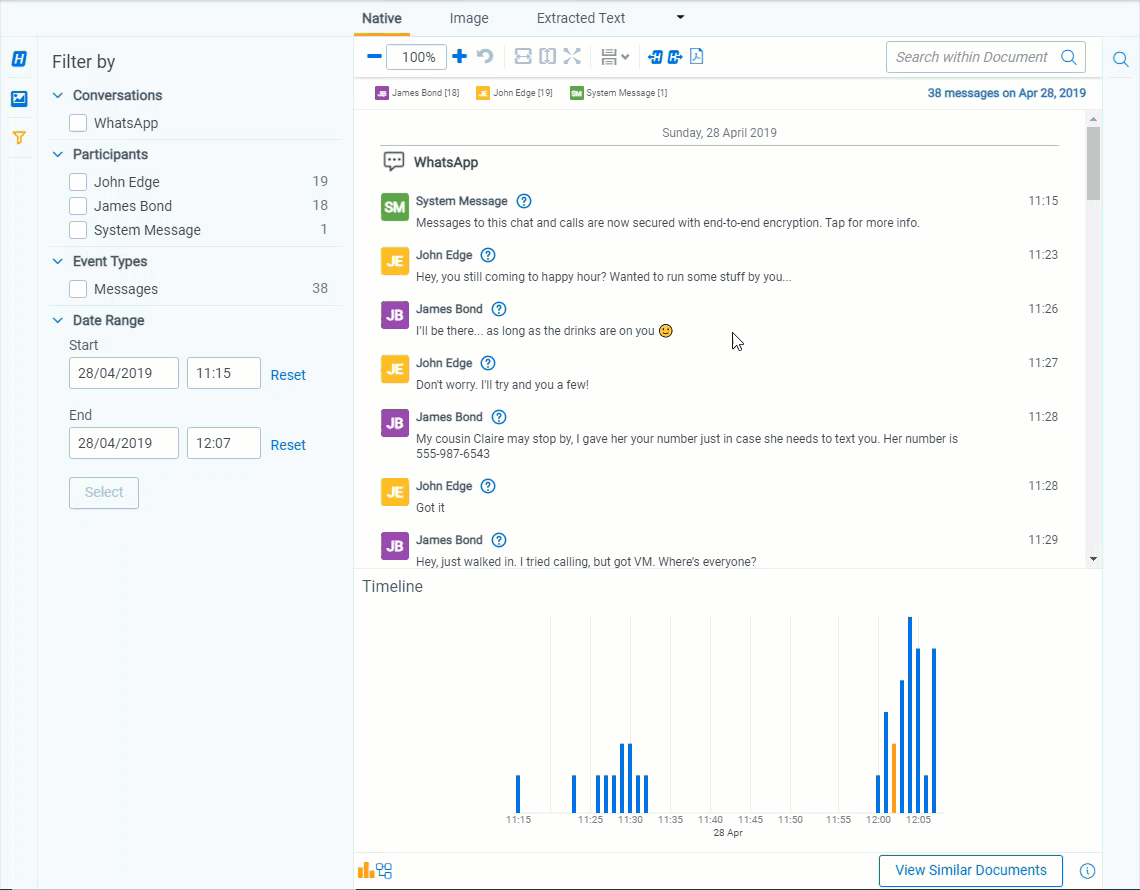This screenshot has width=1140, height=890.
Task: Click the orange bar in the timeline
Action: [893, 778]
